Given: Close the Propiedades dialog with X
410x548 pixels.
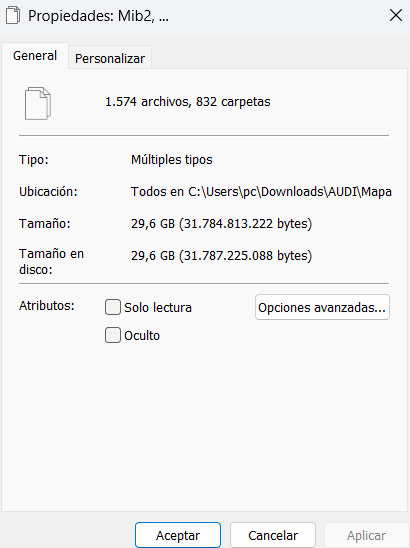Looking at the screenshot, I should 396,15.
